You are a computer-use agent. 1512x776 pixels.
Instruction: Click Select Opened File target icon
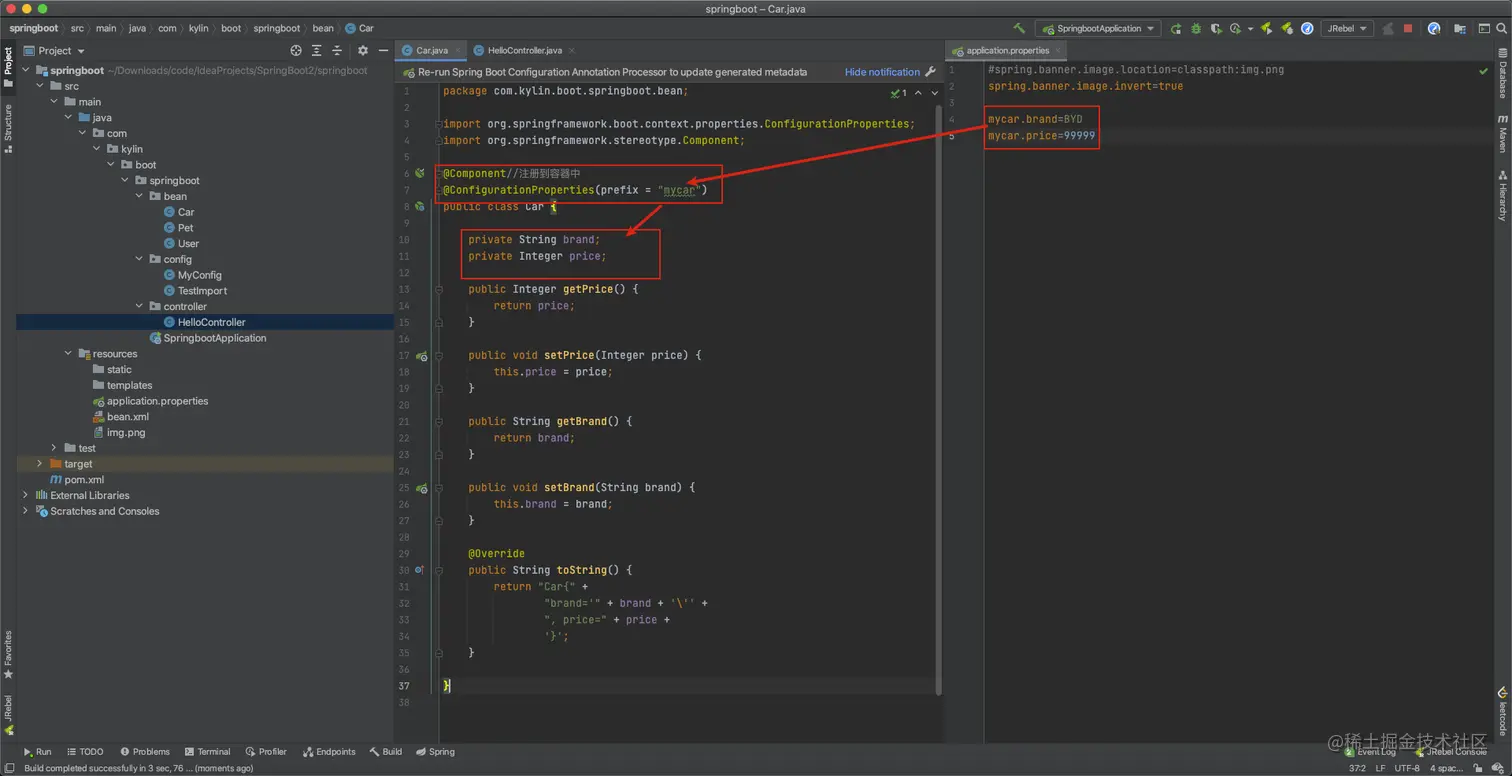[x=296, y=50]
